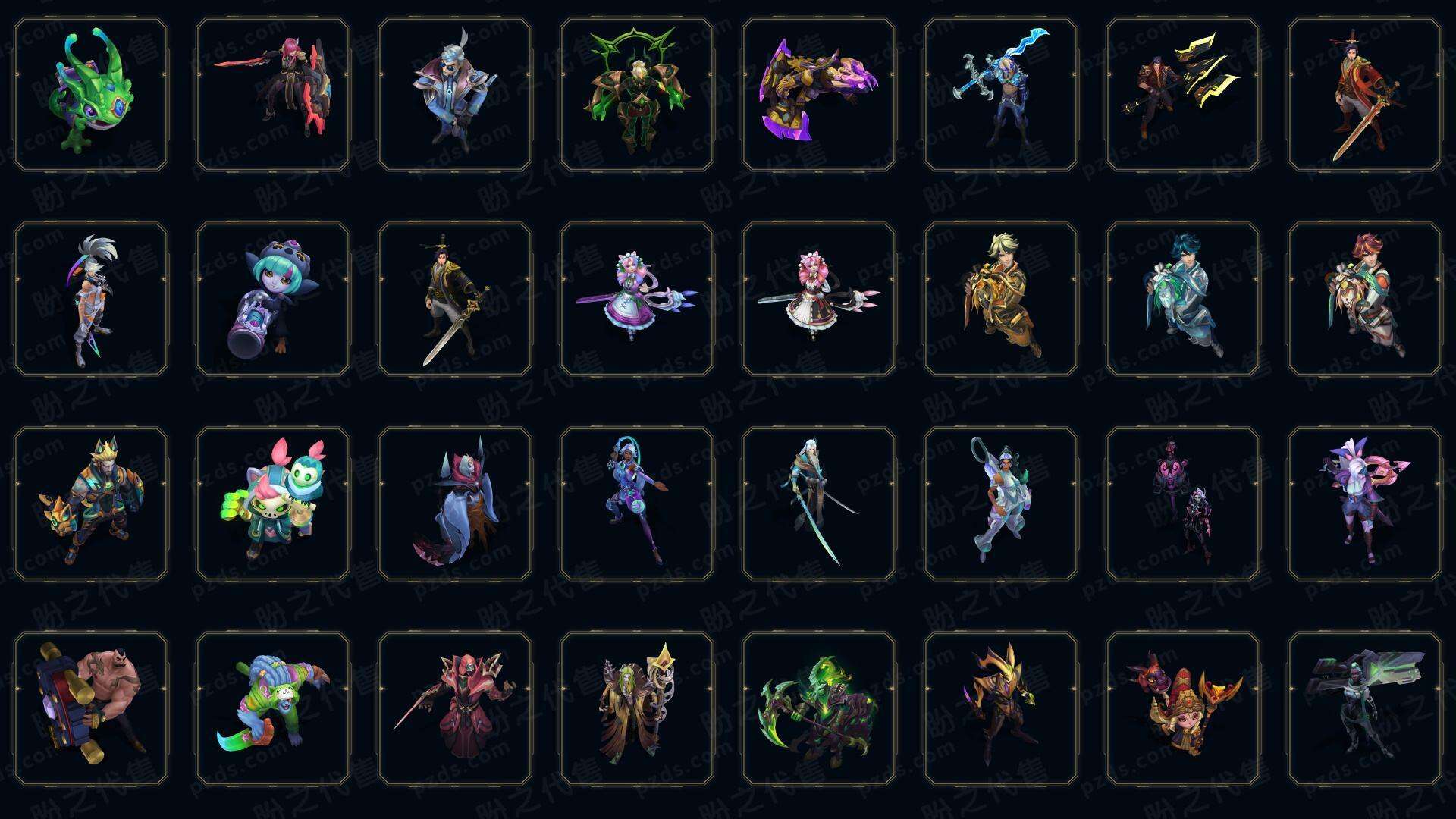Viewport: 1456px width, 819px height.
Task: Select the character wielding a blue wavy greatsword
Action: coord(1001,95)
